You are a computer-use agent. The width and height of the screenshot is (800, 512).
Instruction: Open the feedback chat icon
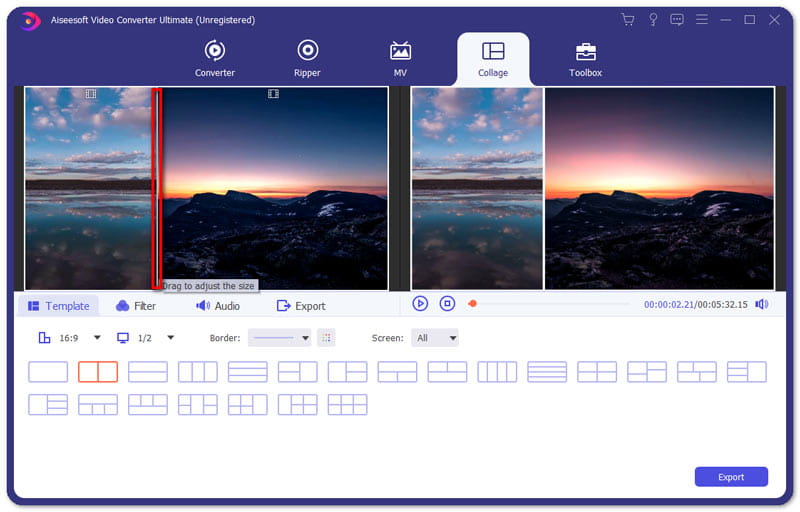[x=677, y=20]
